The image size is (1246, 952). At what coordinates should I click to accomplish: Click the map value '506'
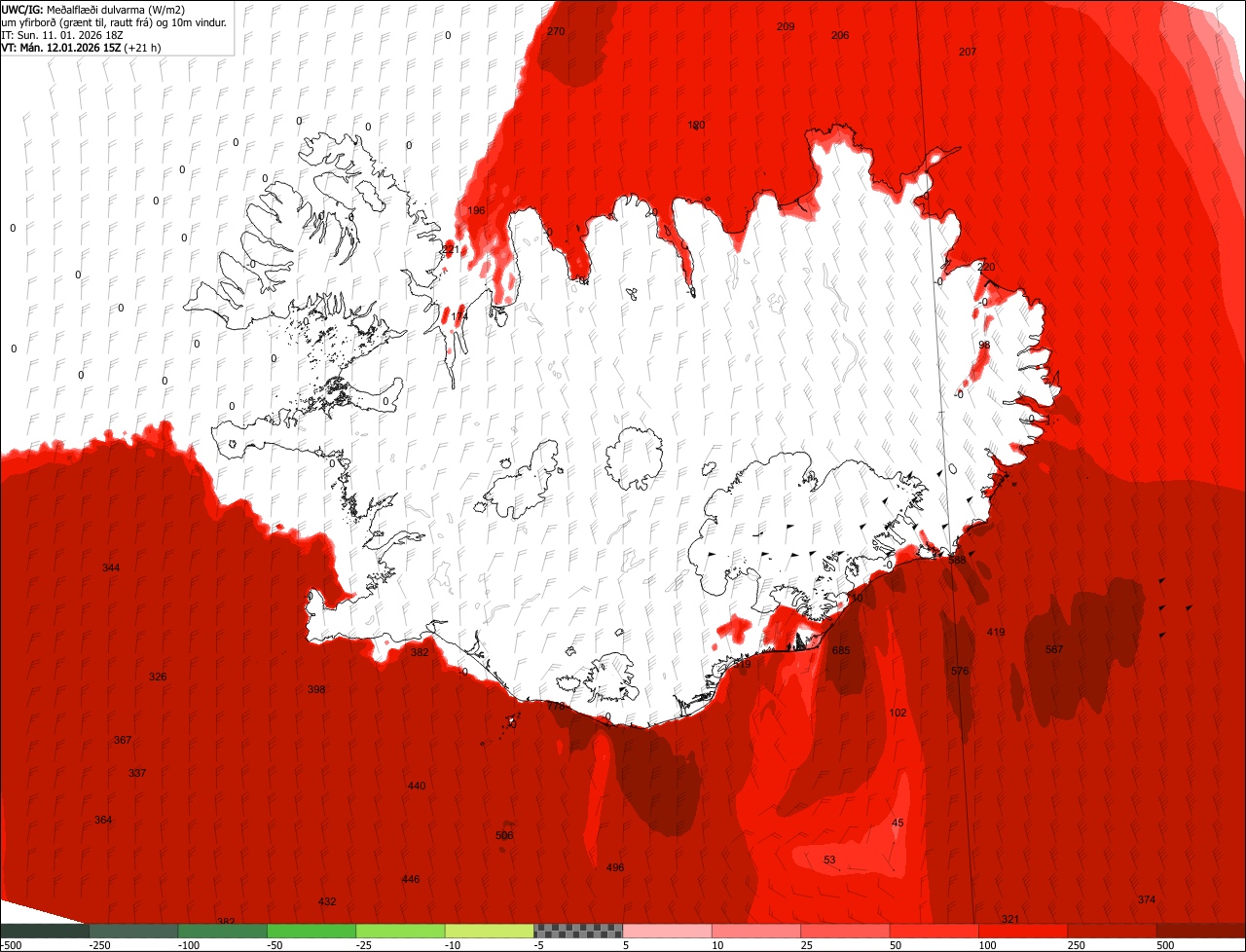[x=504, y=835]
